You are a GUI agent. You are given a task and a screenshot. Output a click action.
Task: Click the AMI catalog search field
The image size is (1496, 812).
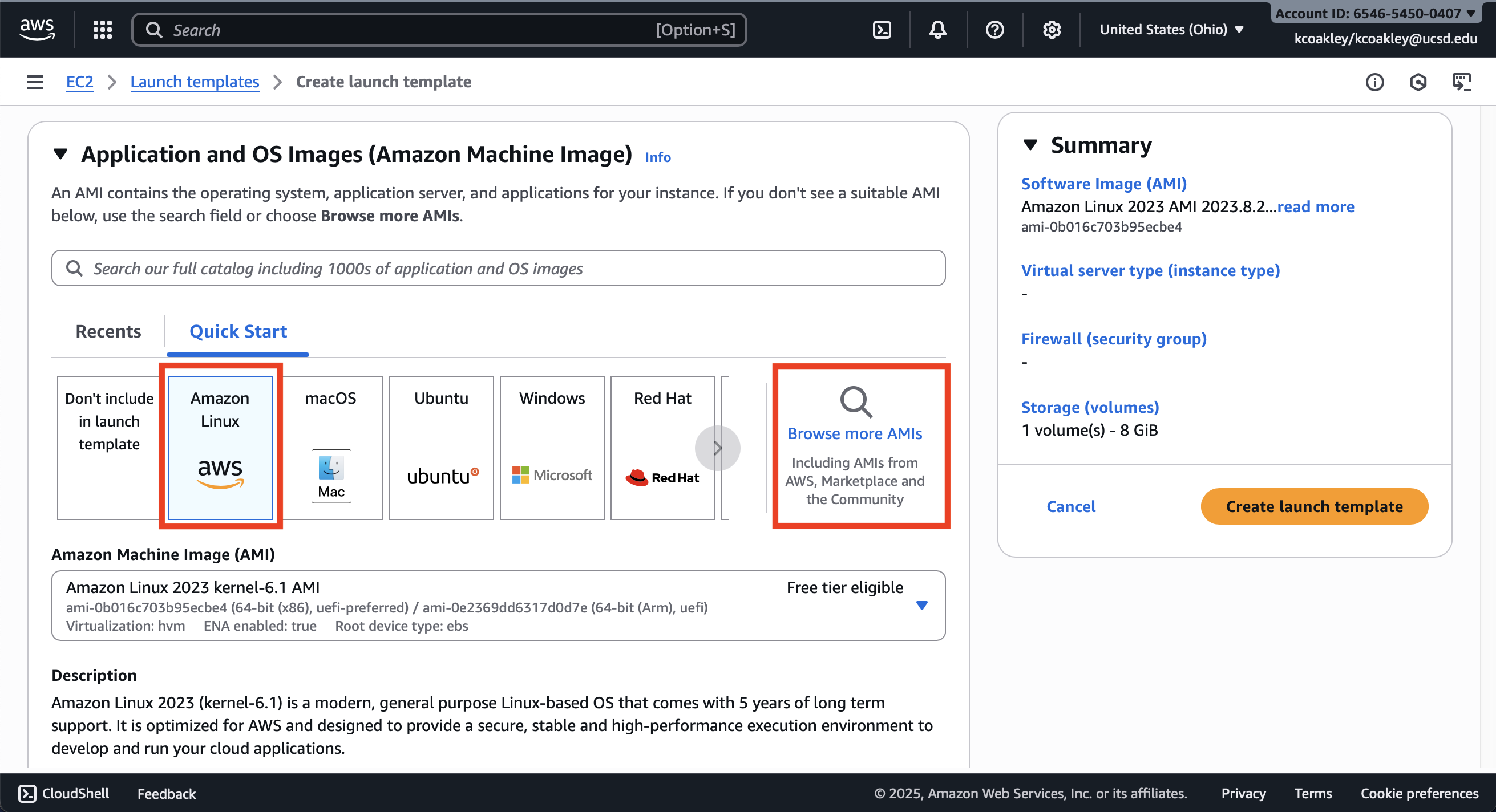(x=498, y=268)
